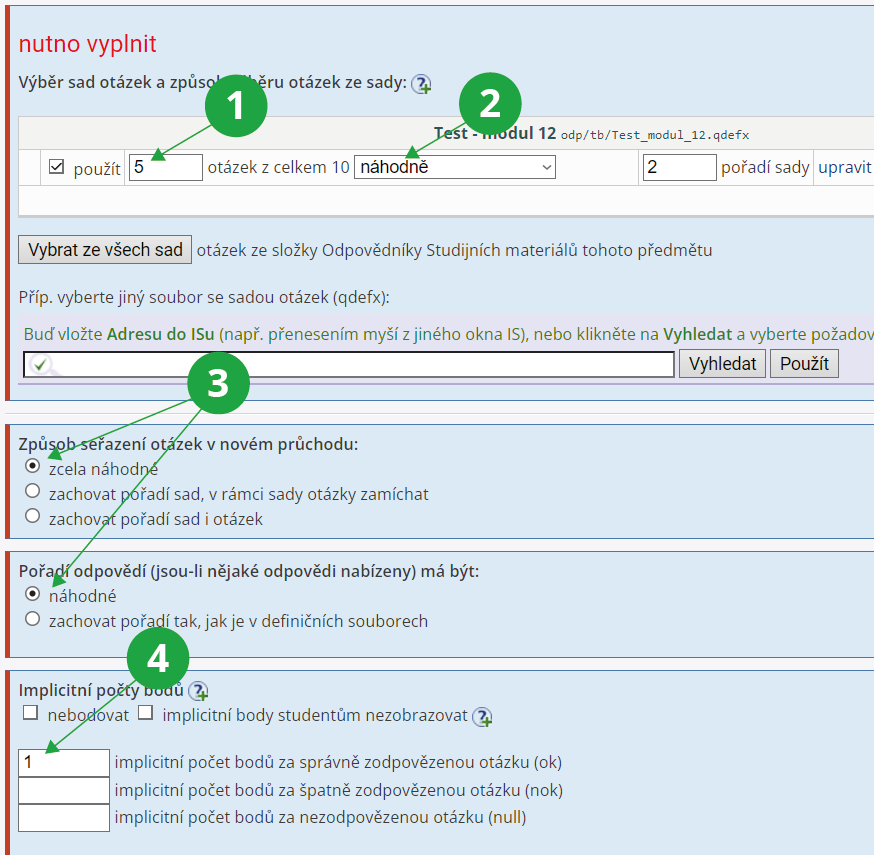878x859 pixels.
Task: Open the 'upravit' link for the question set
Action: coord(844,167)
